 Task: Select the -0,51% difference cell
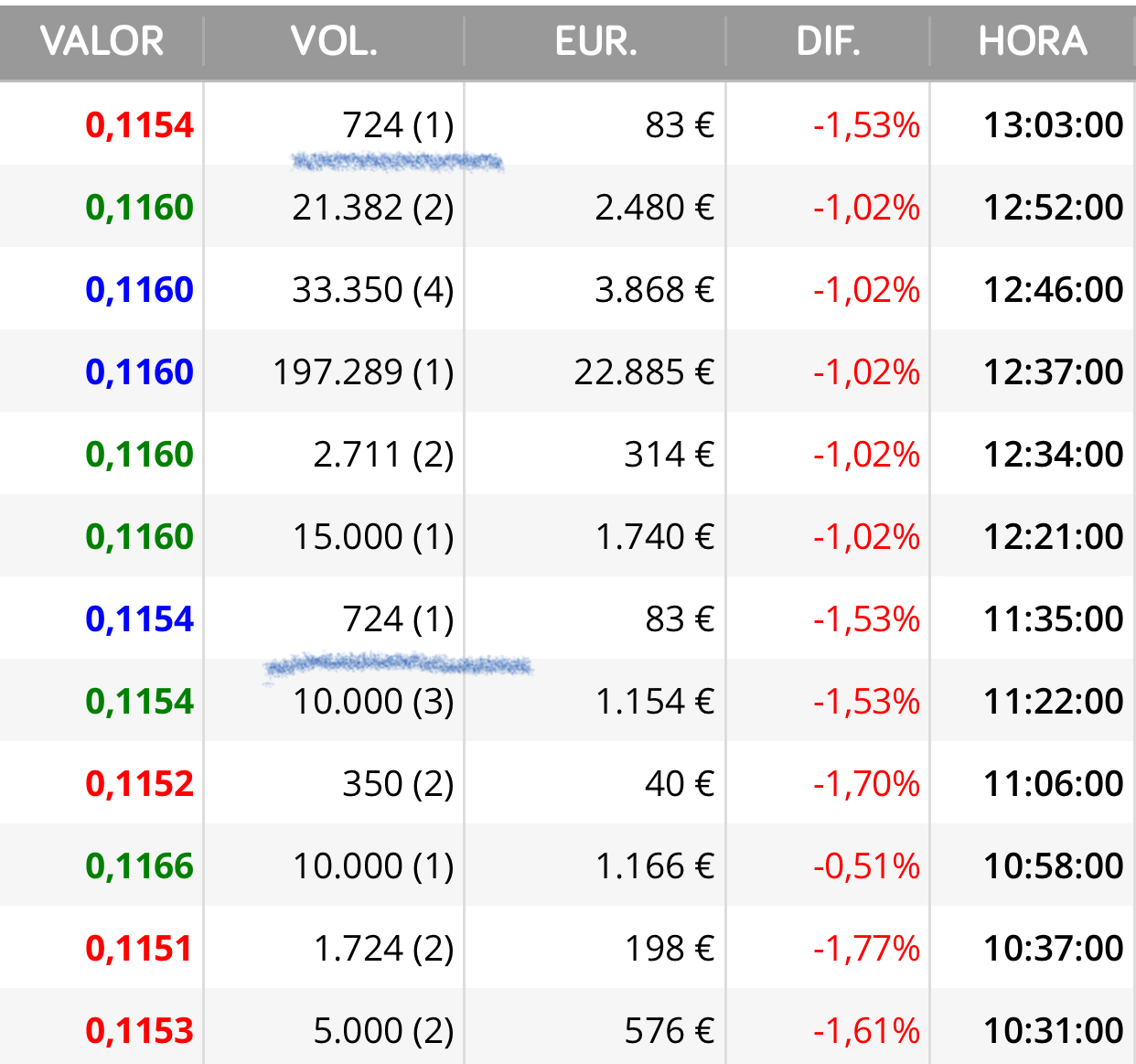866,866
